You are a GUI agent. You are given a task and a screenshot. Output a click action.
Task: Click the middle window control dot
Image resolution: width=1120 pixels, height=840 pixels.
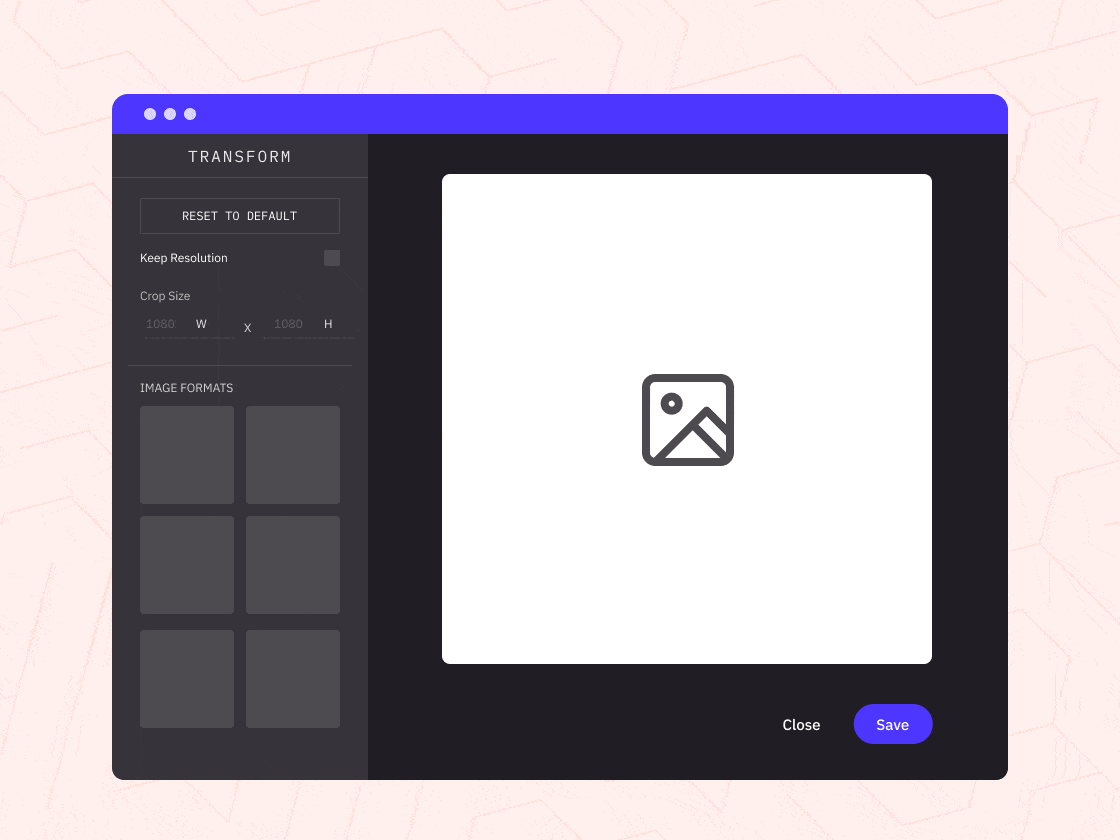pyautogui.click(x=170, y=114)
